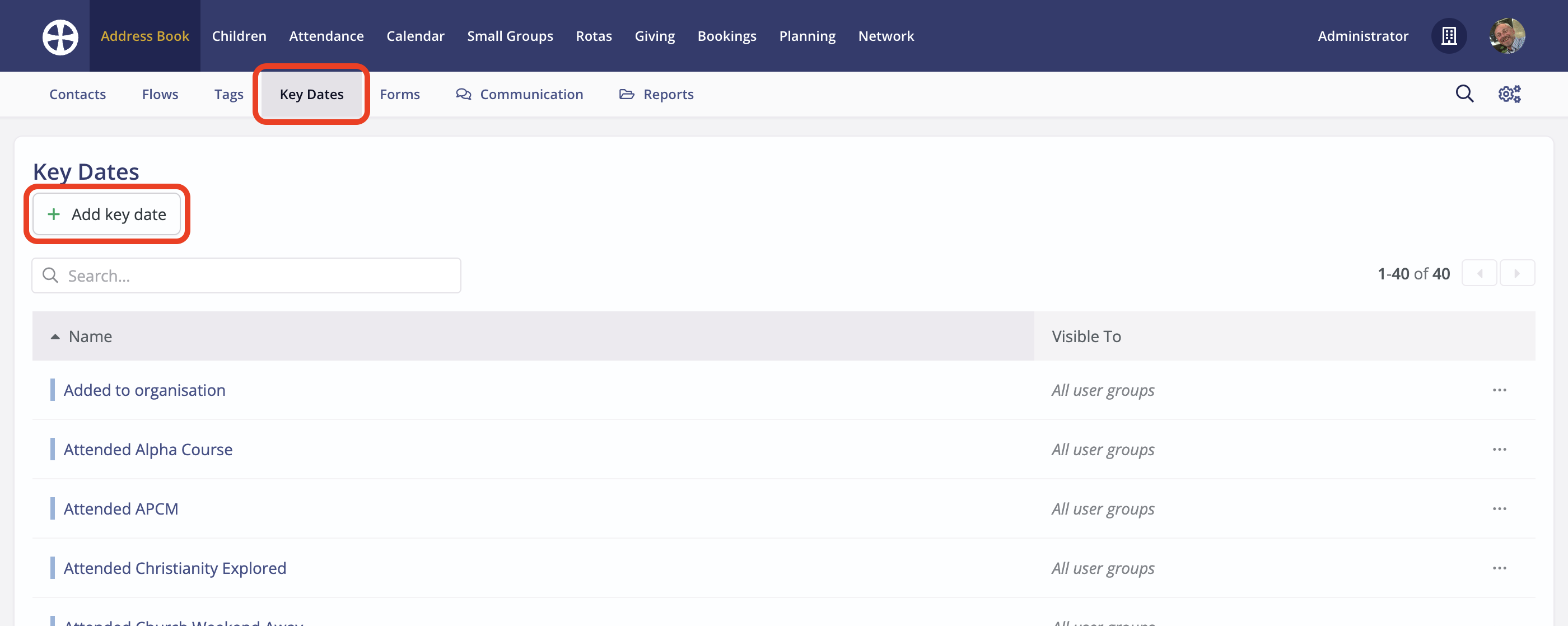Open the site building icon
The width and height of the screenshot is (1568, 626).
click(1449, 36)
